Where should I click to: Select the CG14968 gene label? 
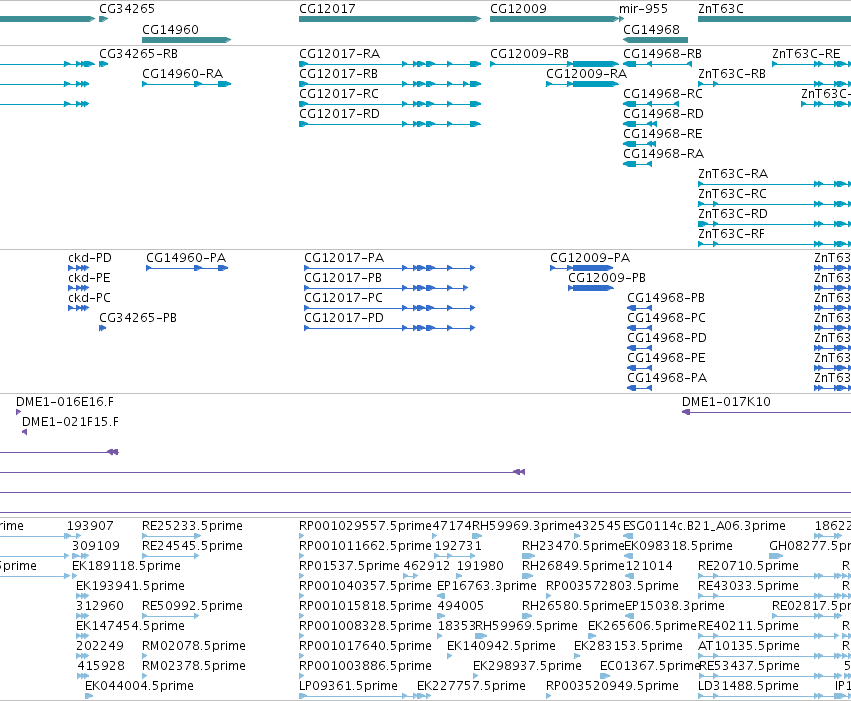coord(651,29)
